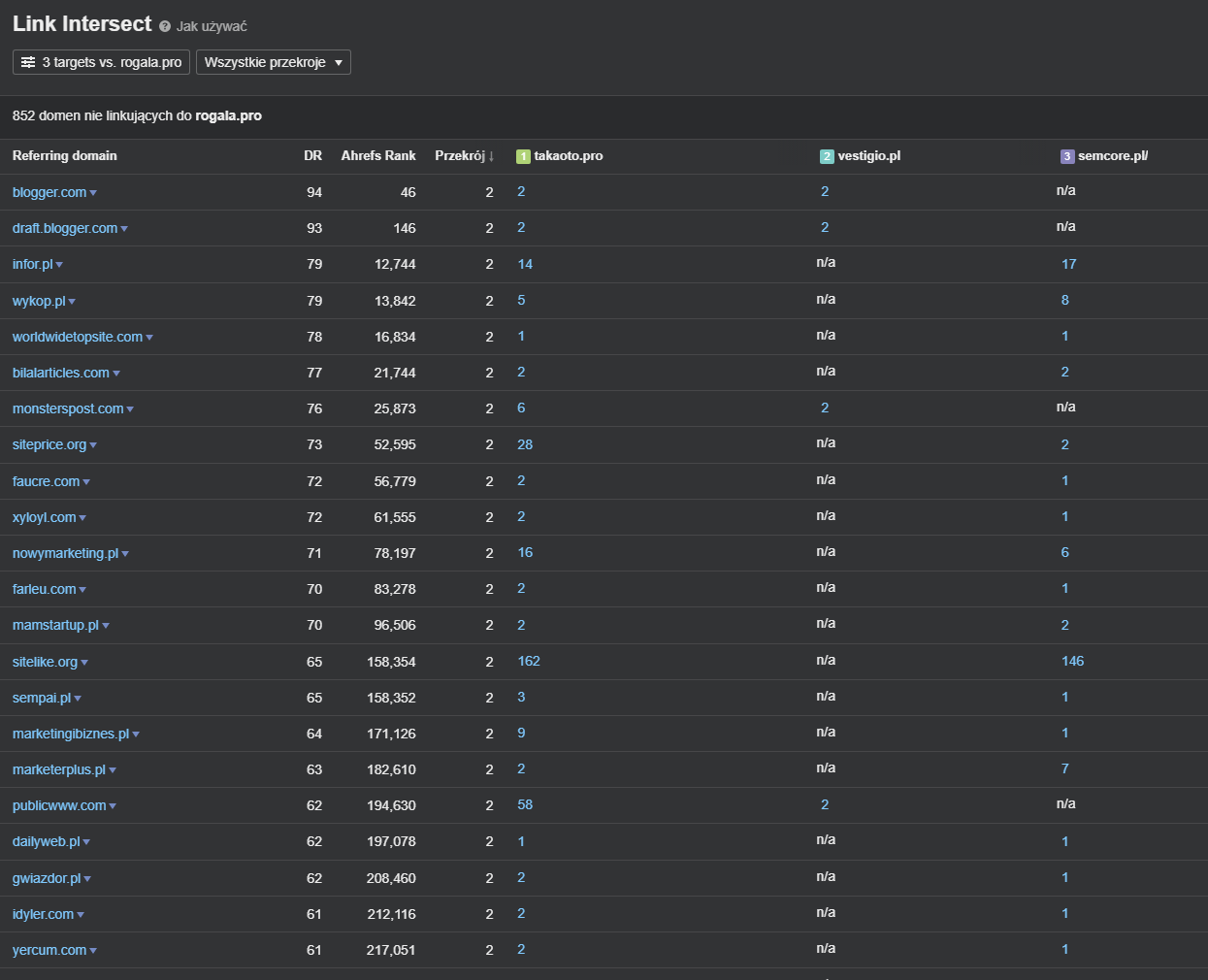The height and width of the screenshot is (980, 1208).
Task: Click the sort arrow next to Przekrój
Action: click(492, 156)
